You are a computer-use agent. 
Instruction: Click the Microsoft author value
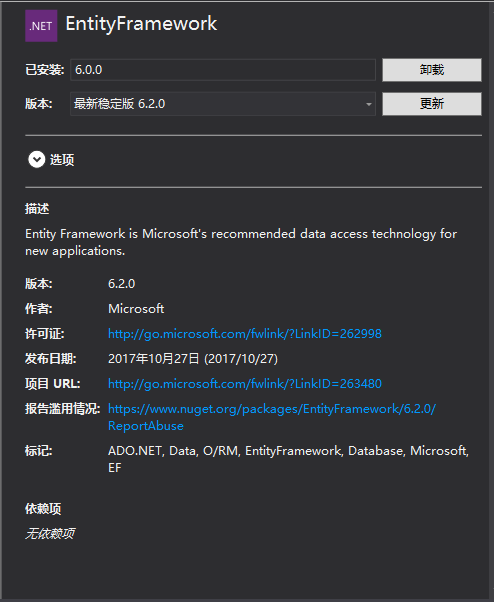coord(136,309)
